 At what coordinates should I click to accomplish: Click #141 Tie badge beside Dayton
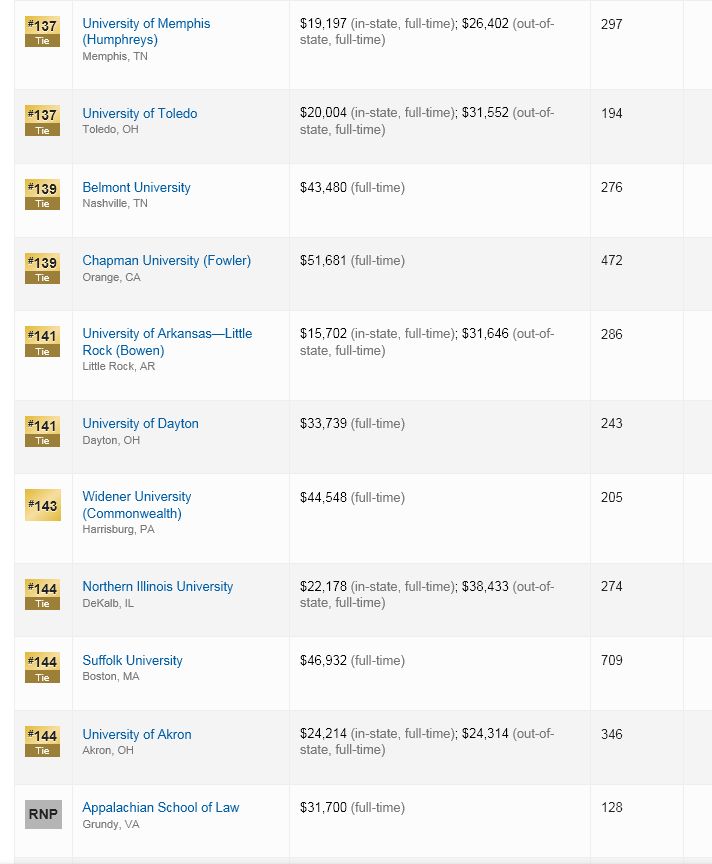42,431
